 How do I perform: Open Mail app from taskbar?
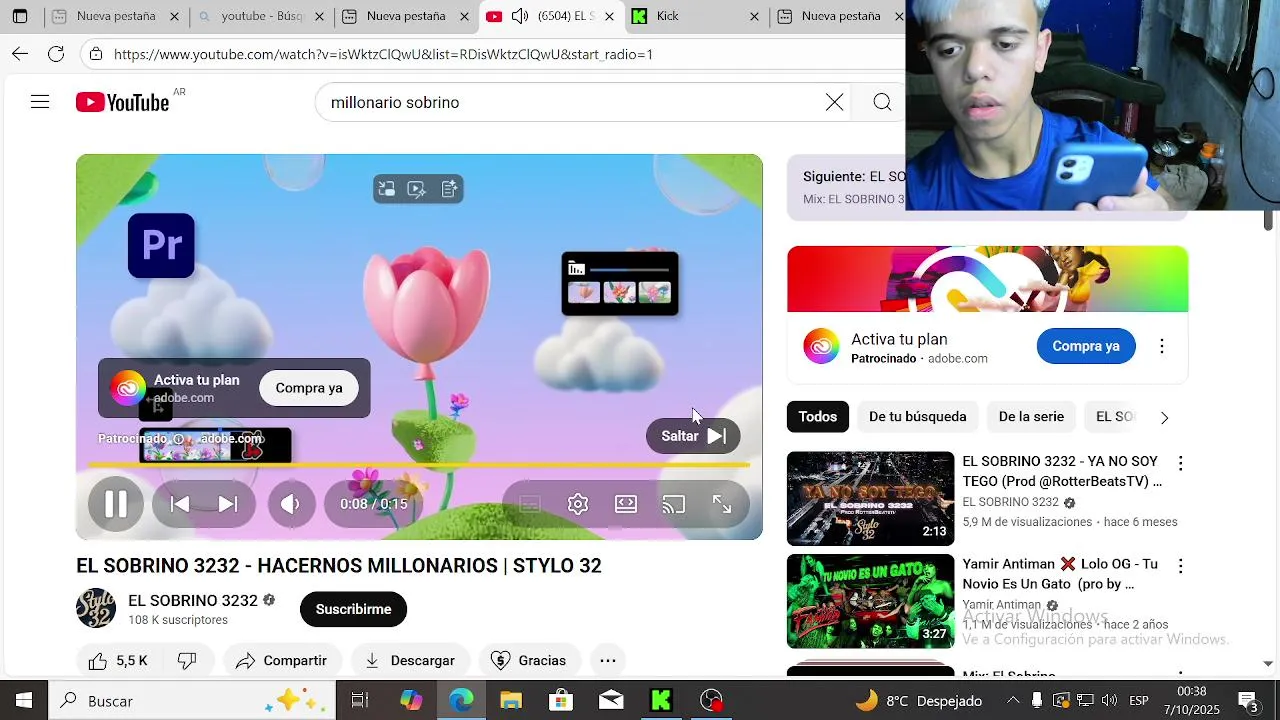(611, 701)
